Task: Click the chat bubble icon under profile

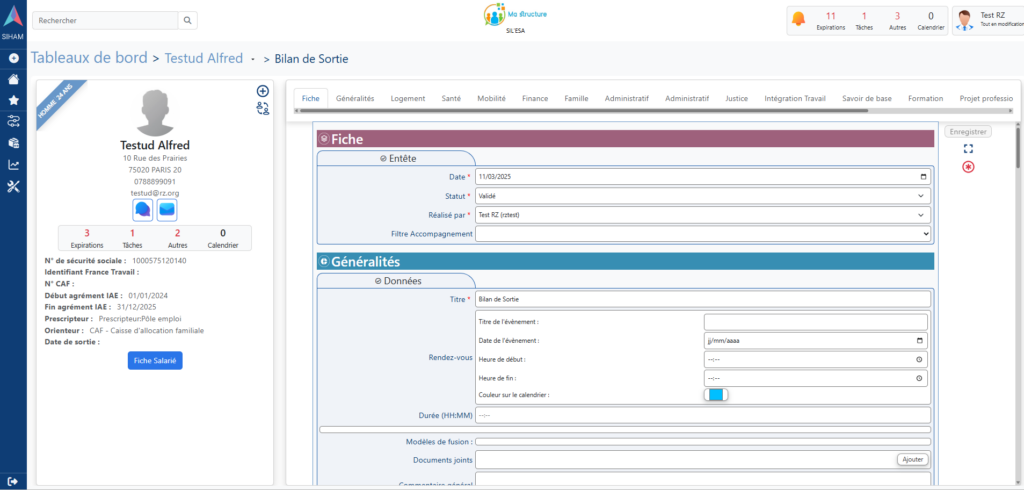Action: [143, 210]
